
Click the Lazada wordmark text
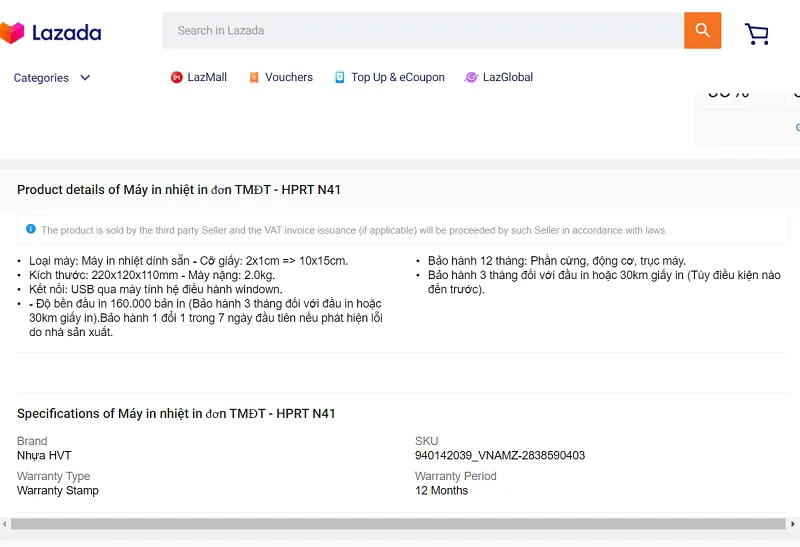click(67, 33)
